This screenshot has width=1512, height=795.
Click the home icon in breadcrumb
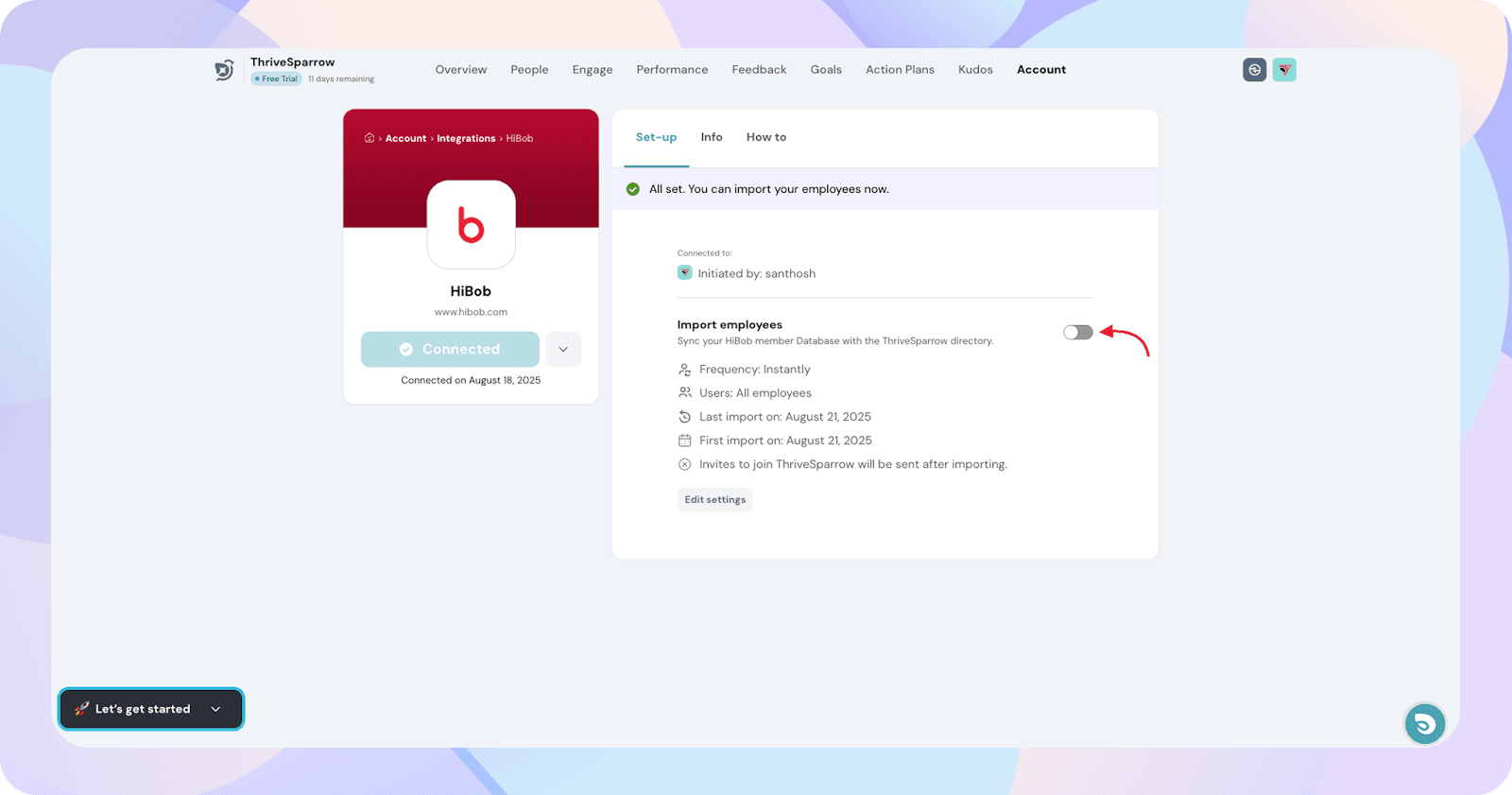coord(369,138)
